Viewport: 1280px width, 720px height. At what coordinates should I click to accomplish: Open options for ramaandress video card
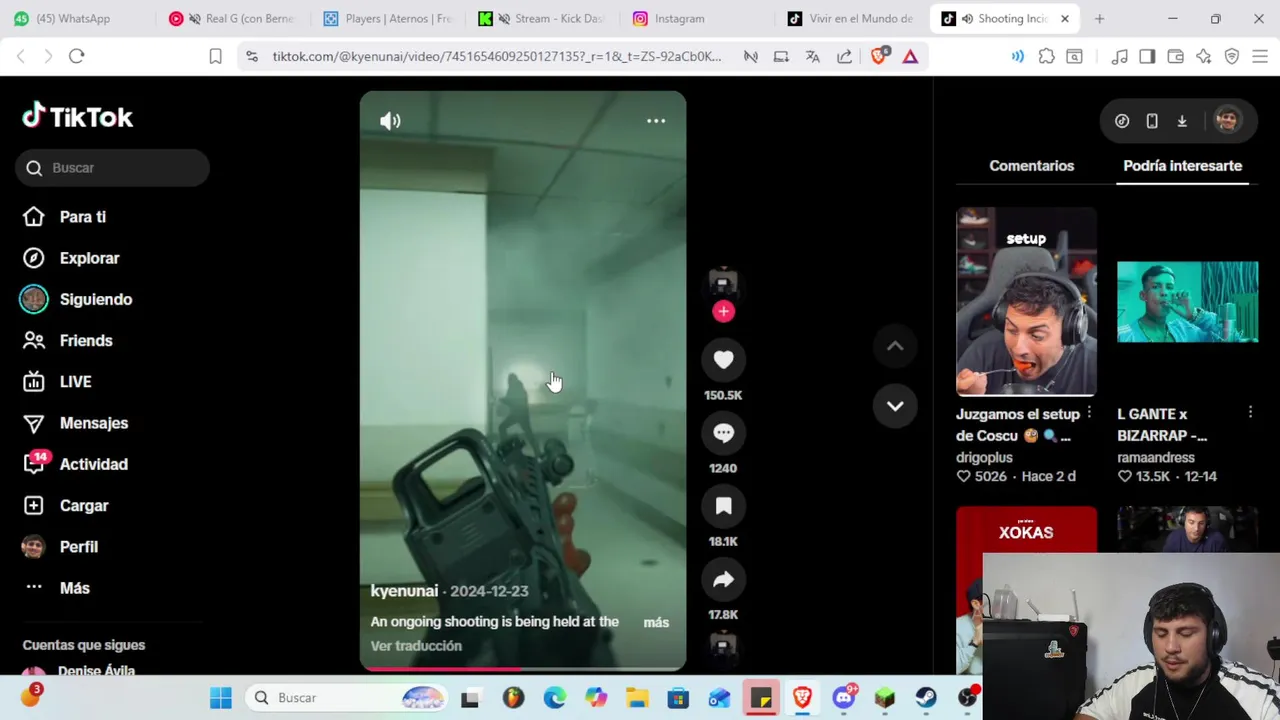pos(1250,413)
